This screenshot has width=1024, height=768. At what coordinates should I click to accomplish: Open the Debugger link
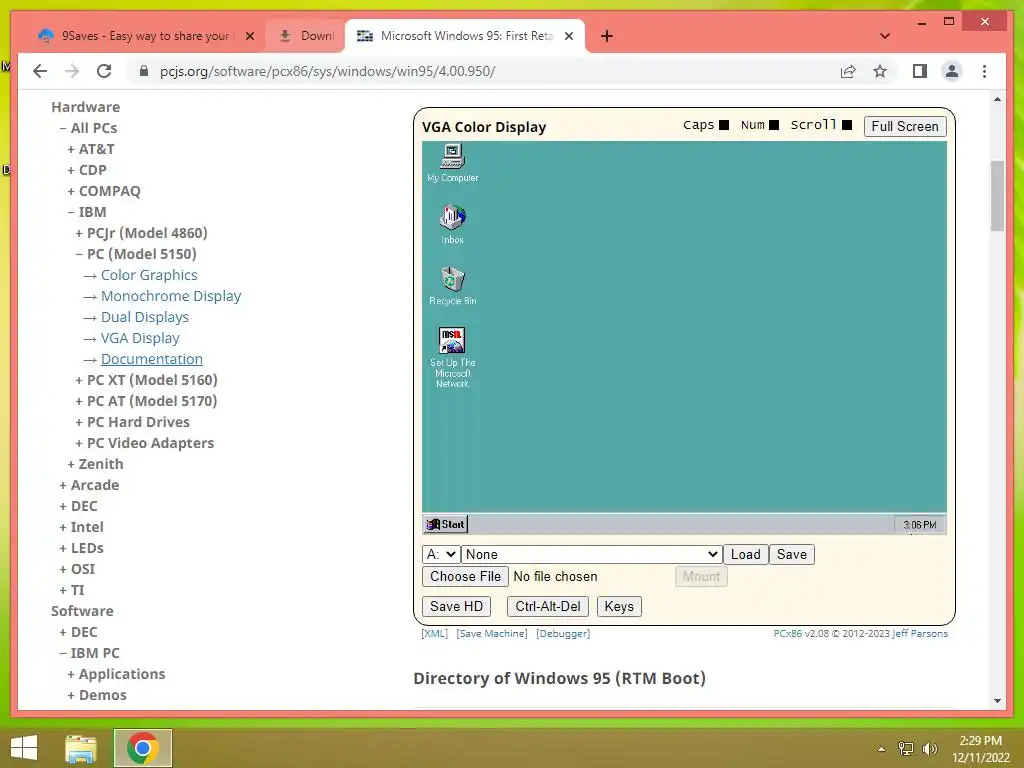[563, 633]
